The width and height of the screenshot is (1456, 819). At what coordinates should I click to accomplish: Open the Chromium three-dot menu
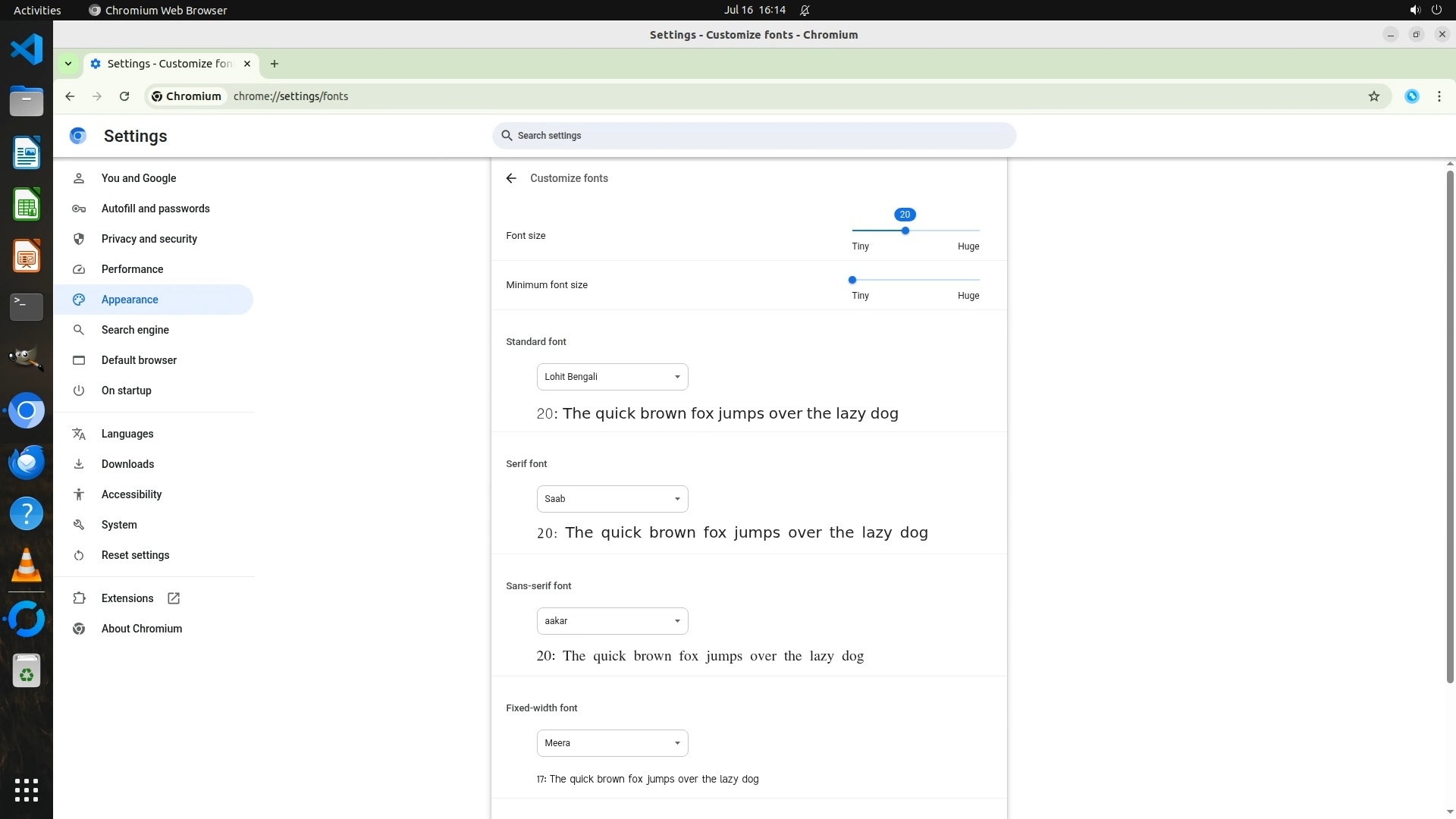pyautogui.click(x=1439, y=96)
